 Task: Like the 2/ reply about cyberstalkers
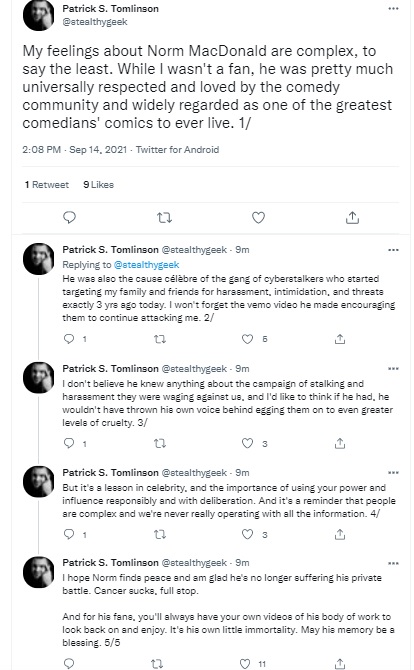coord(248,339)
